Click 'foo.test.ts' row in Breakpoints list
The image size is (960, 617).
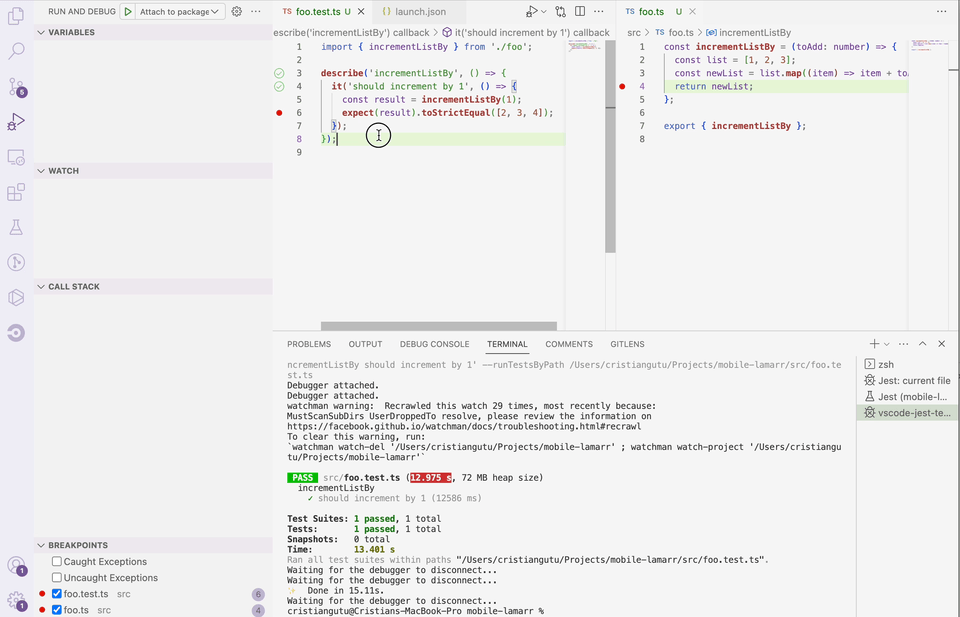pyautogui.click(x=153, y=594)
